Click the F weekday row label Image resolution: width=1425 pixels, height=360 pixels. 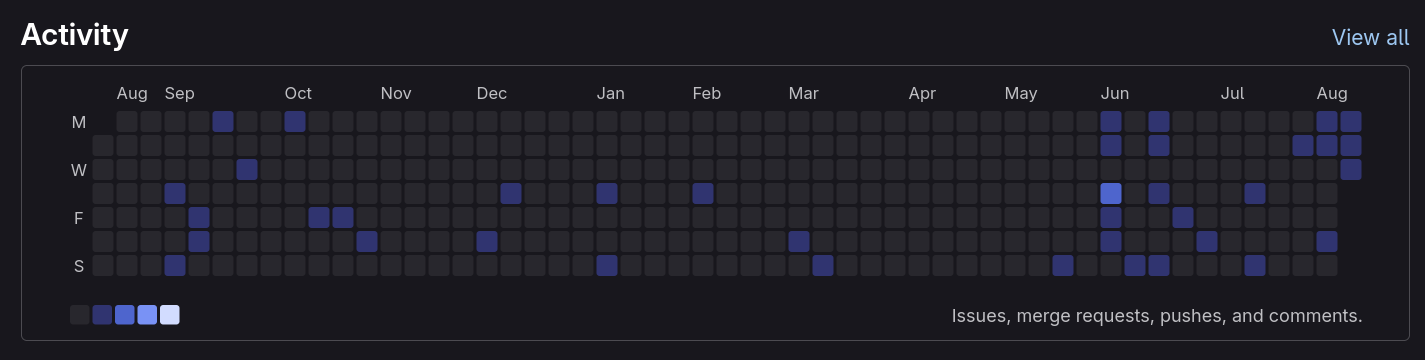pyautogui.click(x=78, y=218)
